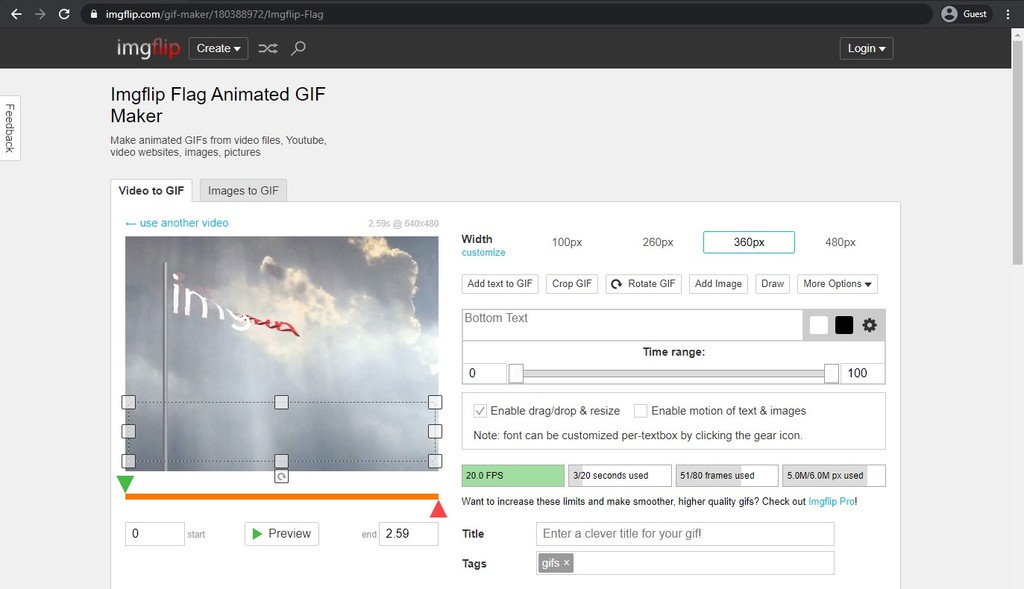Click the imgflip logo
Image resolution: width=1024 pixels, height=589 pixels.
click(x=147, y=48)
